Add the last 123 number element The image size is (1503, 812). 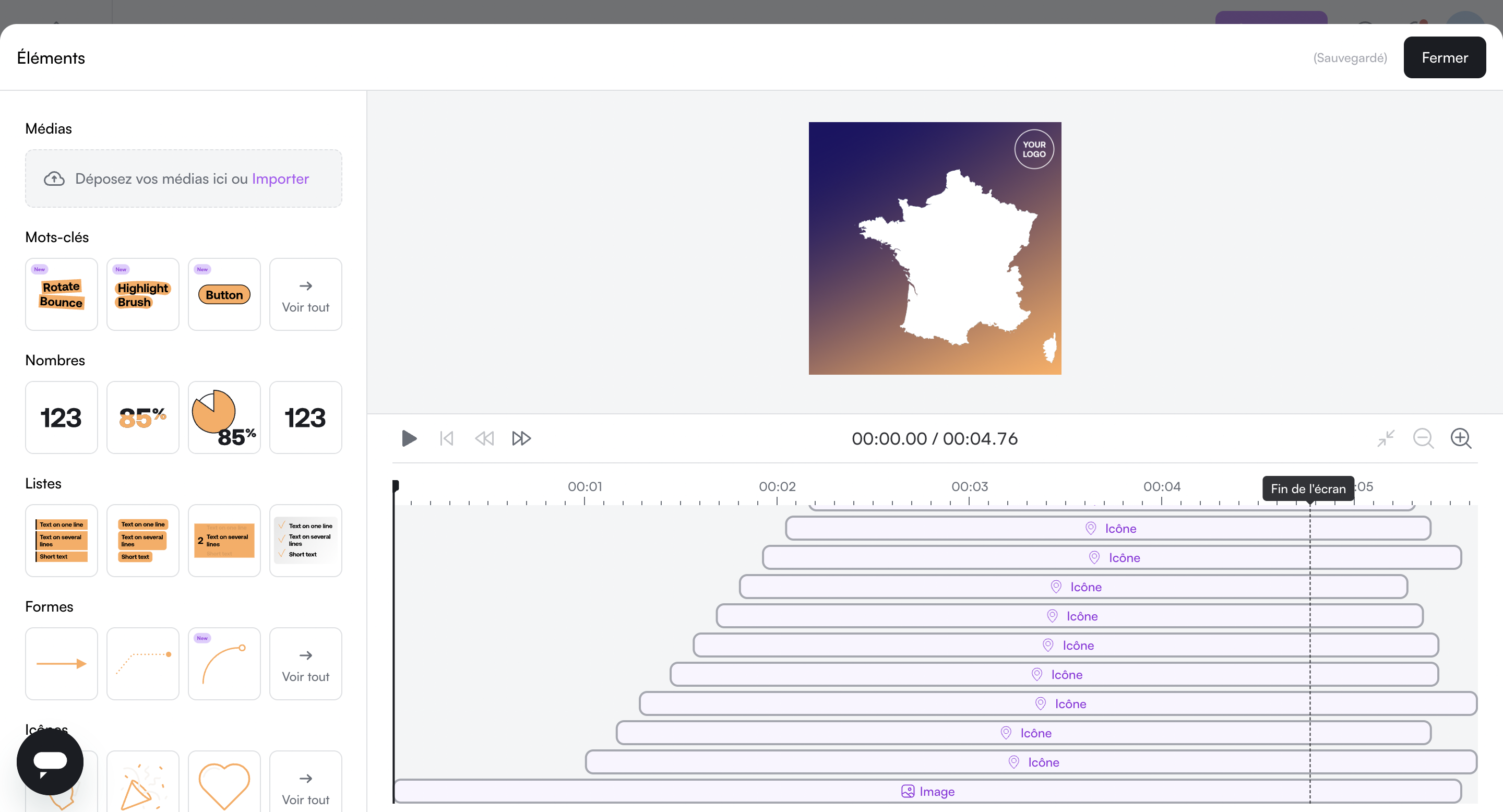[x=306, y=417]
